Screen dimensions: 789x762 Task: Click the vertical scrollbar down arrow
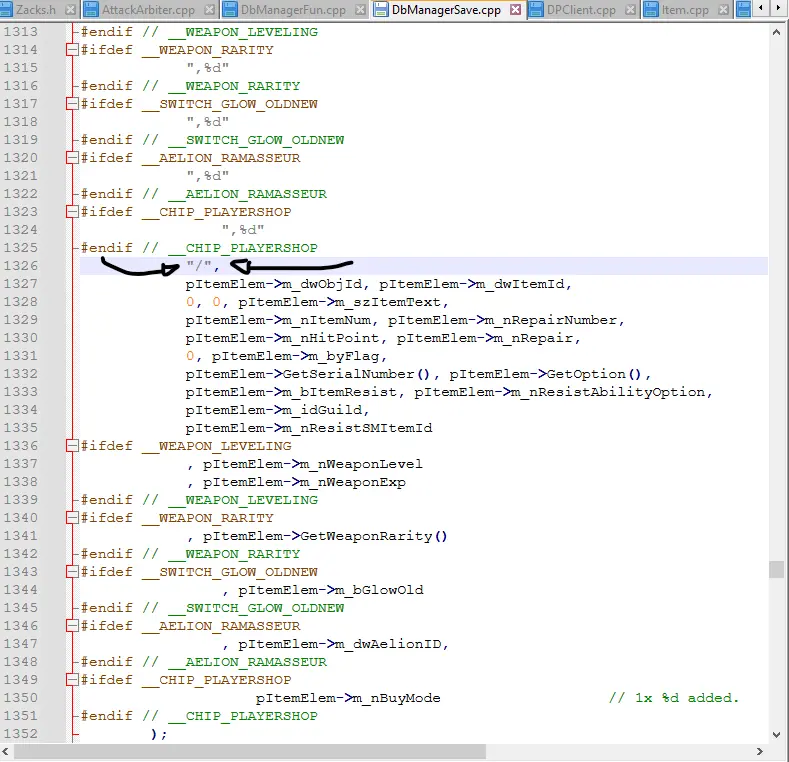coord(776,734)
